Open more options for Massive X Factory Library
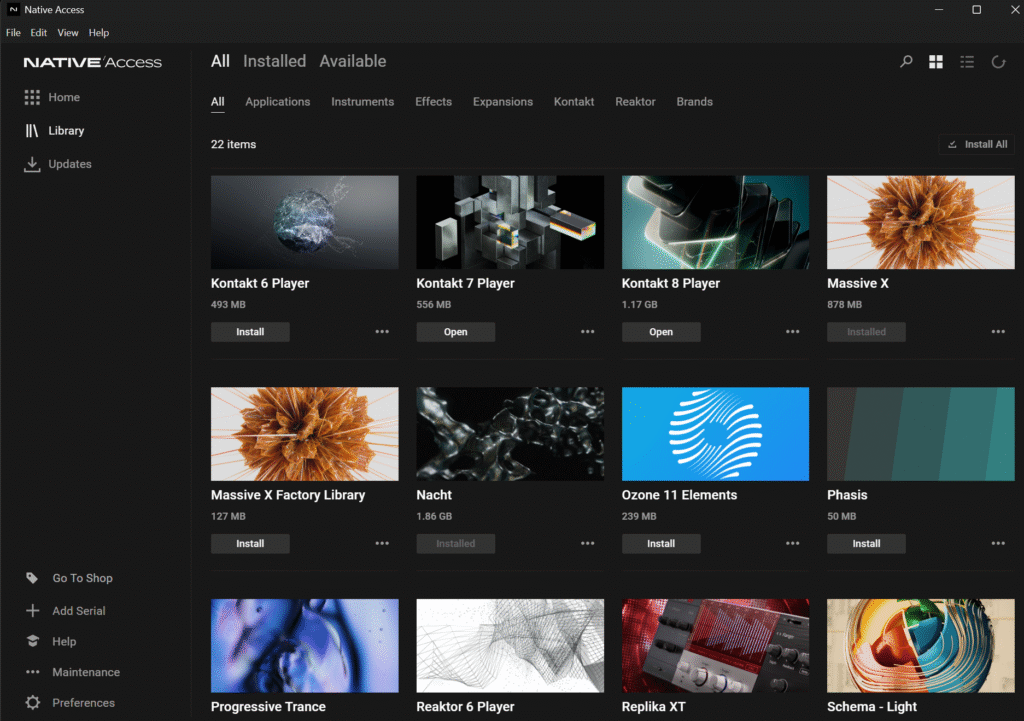1024x721 pixels. click(382, 543)
